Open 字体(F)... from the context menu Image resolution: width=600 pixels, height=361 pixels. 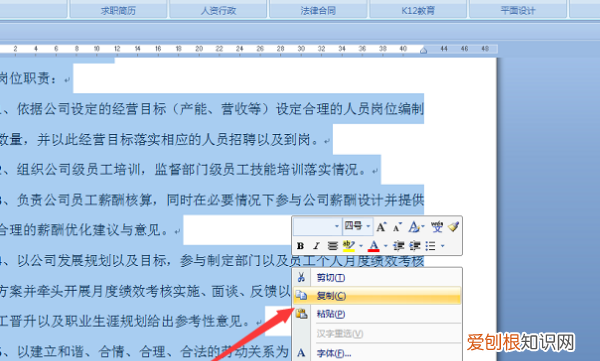click(377, 353)
